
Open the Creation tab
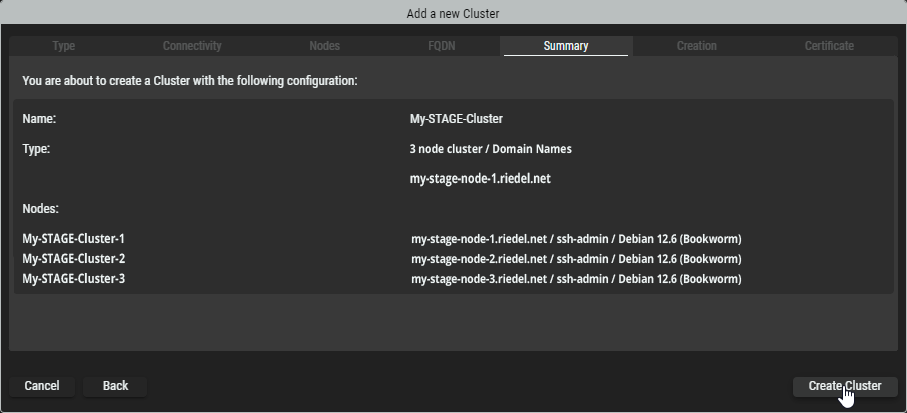(696, 46)
